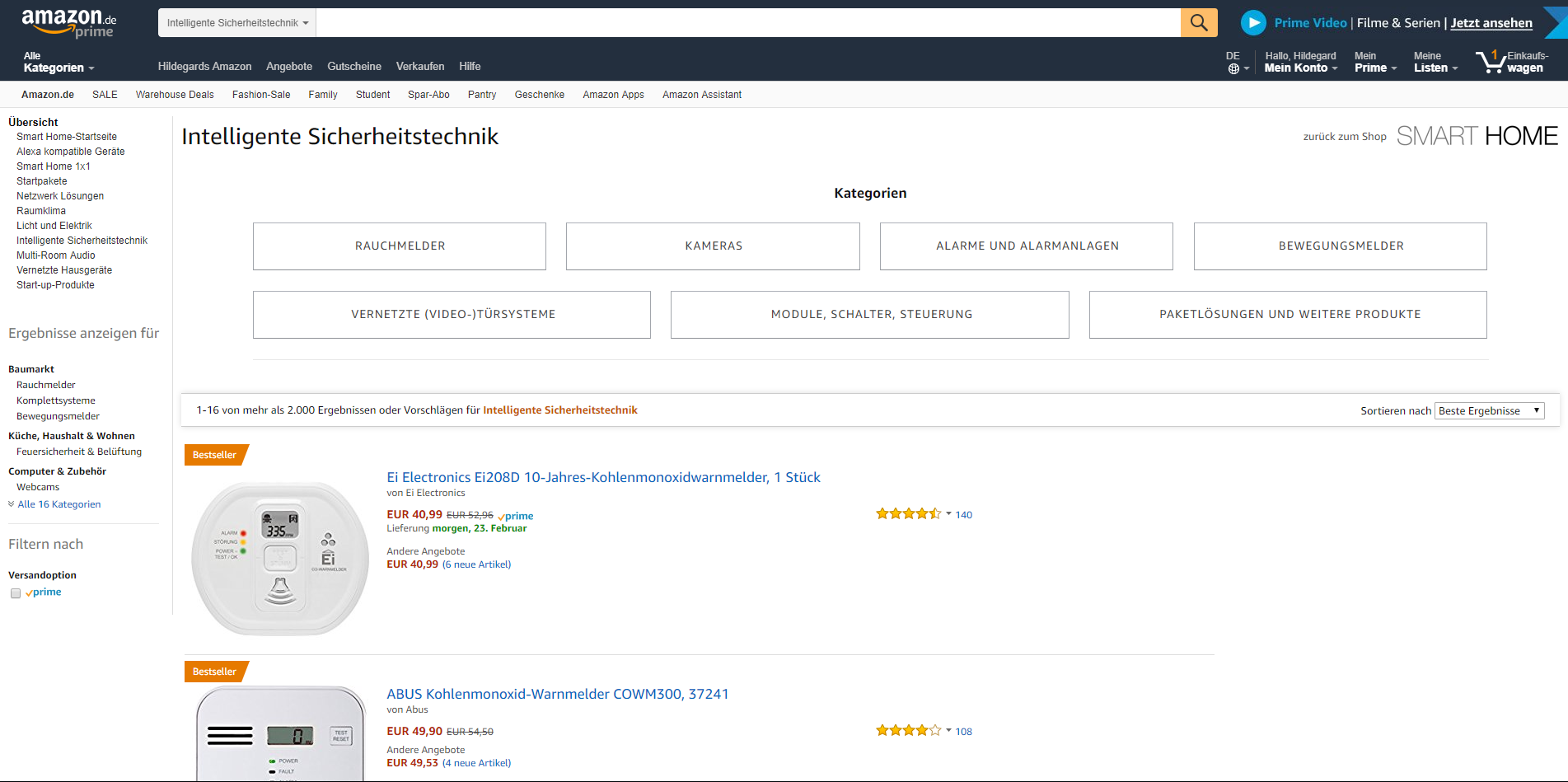Click Jetzt ansehen Prime Video link
The height and width of the screenshot is (782, 1568).
click(1491, 23)
